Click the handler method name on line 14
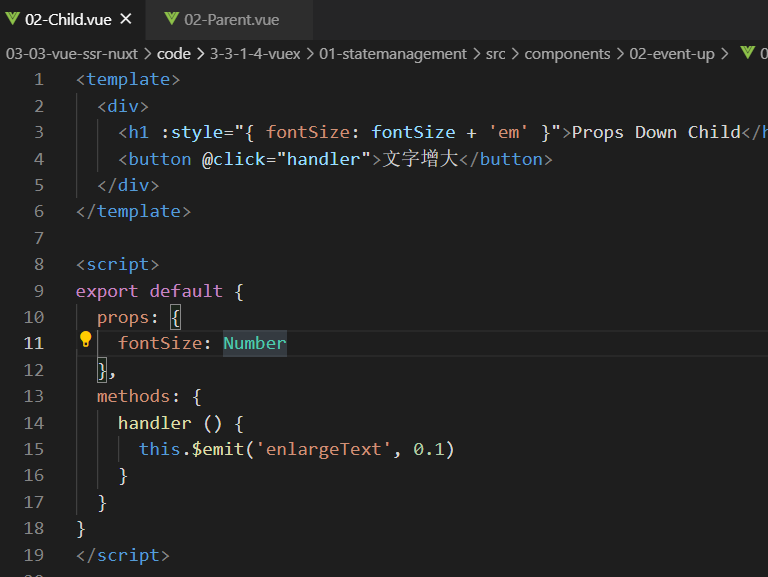 [154, 423]
